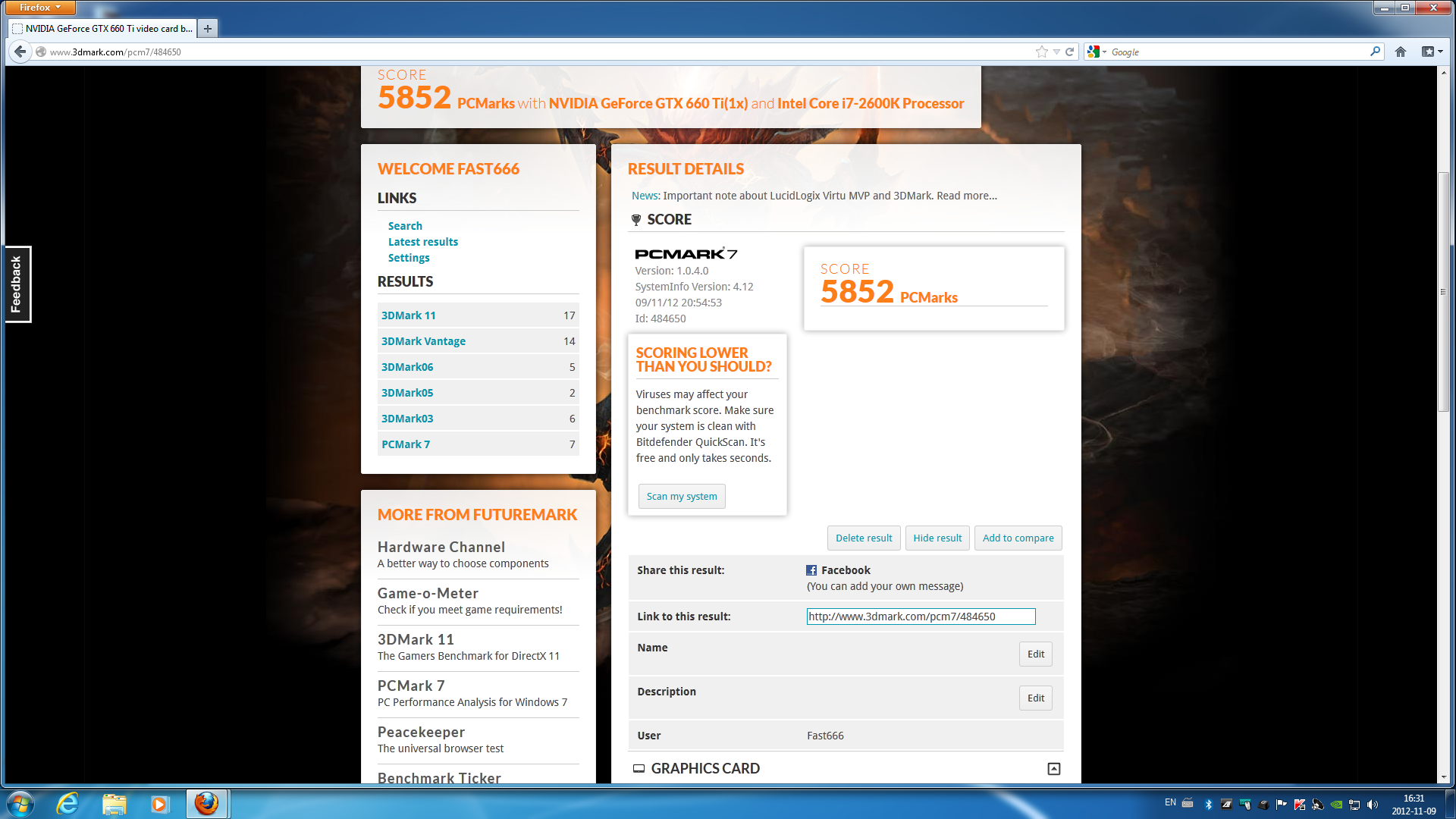Open the Feedback side tab

pyautogui.click(x=17, y=284)
